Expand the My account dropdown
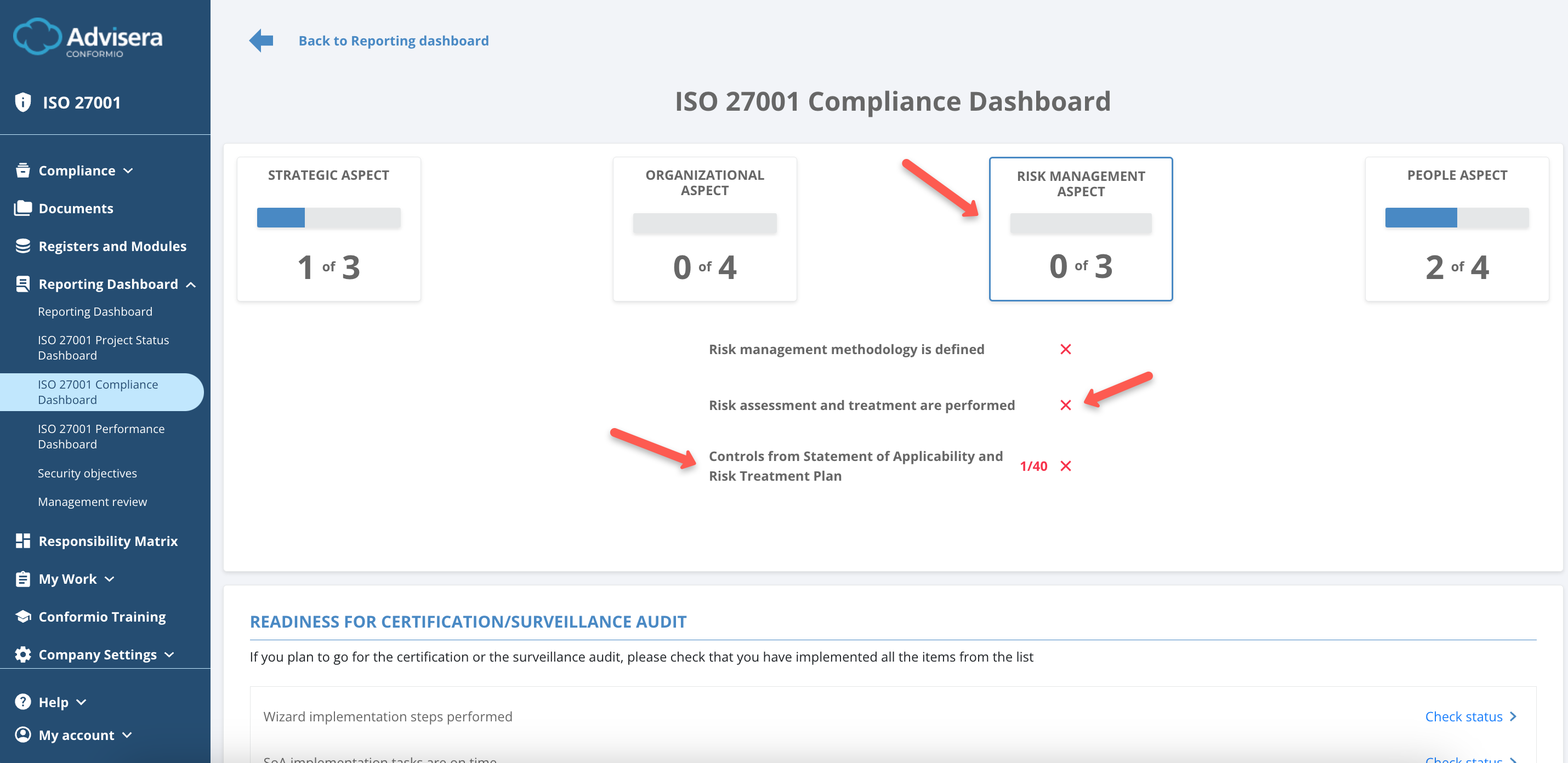1568x763 pixels. [x=128, y=735]
